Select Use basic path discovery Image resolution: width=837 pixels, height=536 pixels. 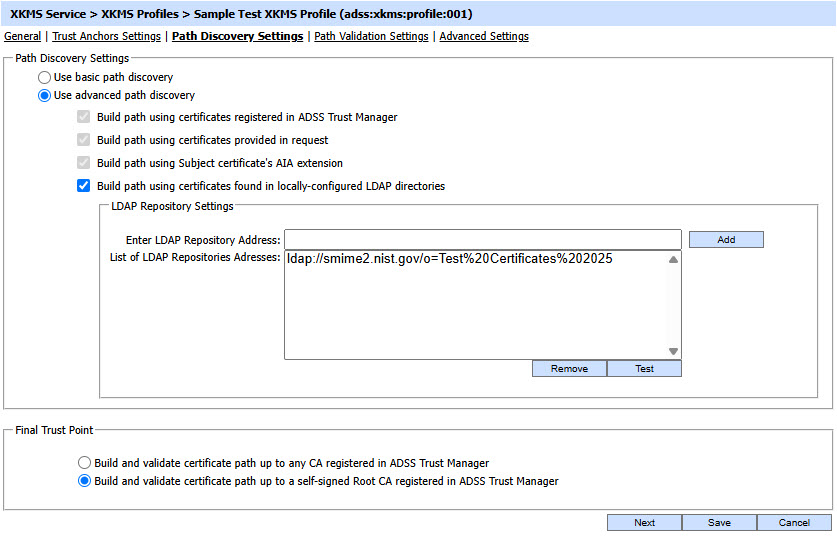coord(44,77)
